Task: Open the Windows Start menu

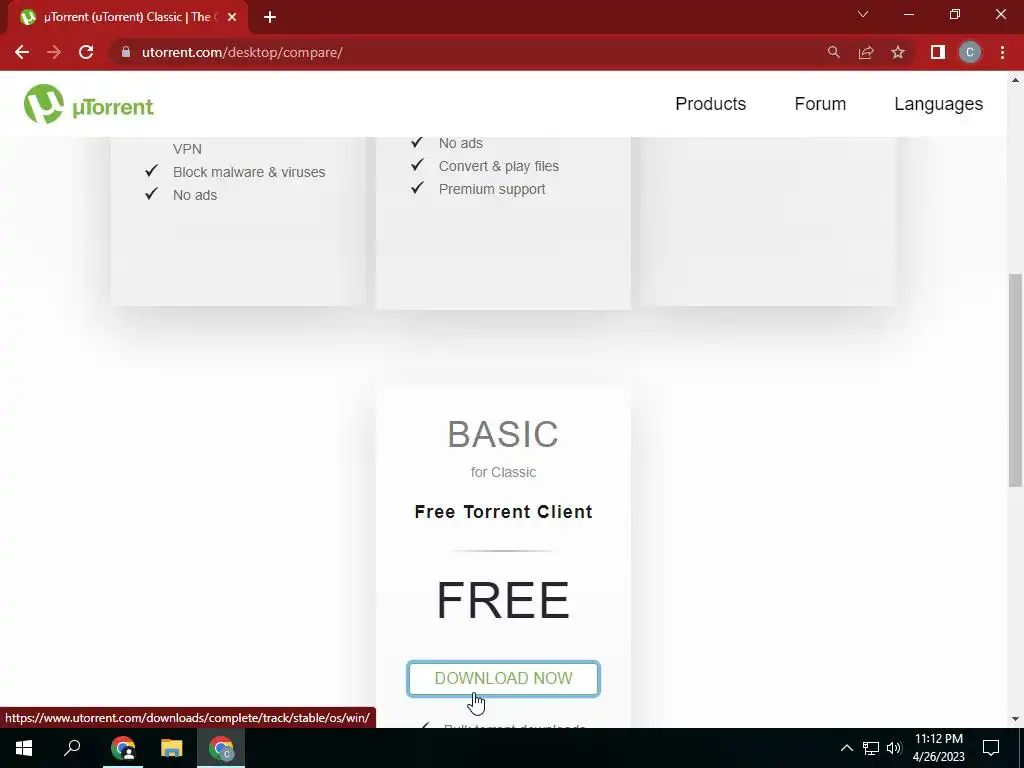Action: 24,748
